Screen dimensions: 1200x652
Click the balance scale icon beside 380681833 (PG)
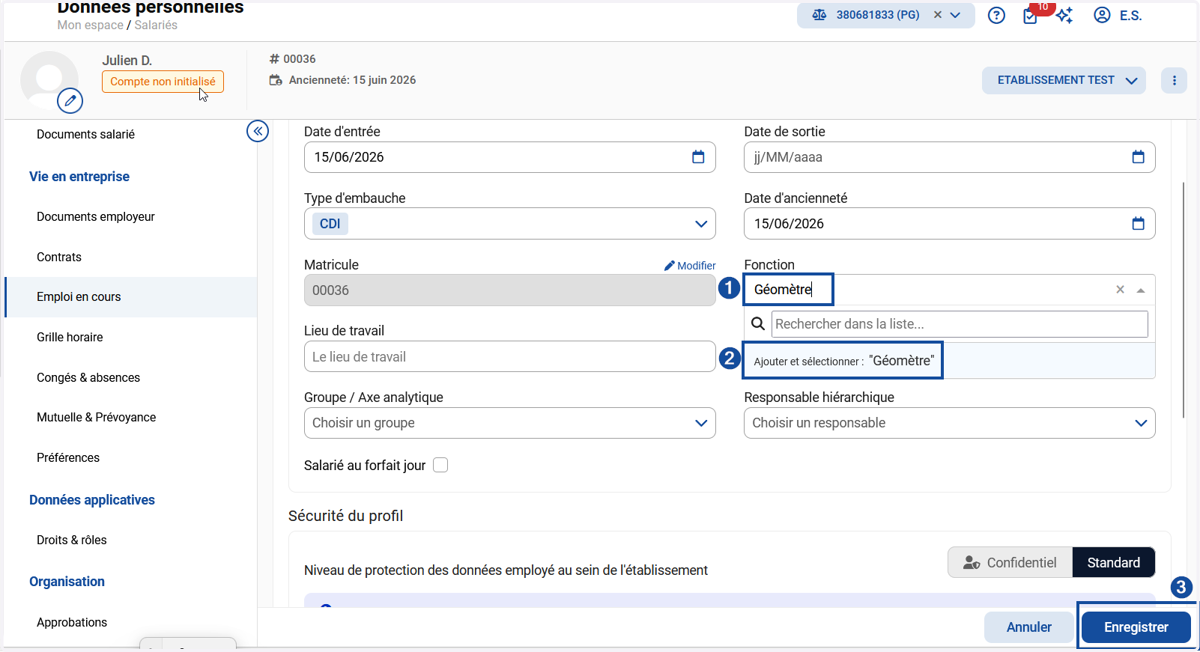819,15
